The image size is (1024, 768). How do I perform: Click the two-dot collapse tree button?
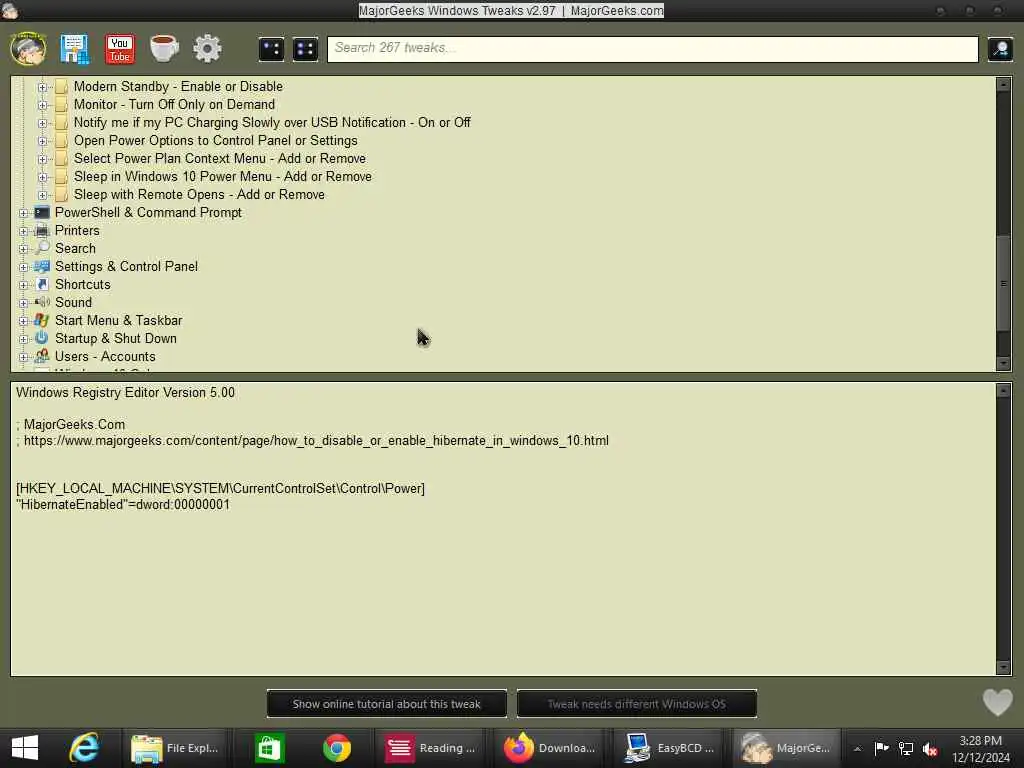271,49
